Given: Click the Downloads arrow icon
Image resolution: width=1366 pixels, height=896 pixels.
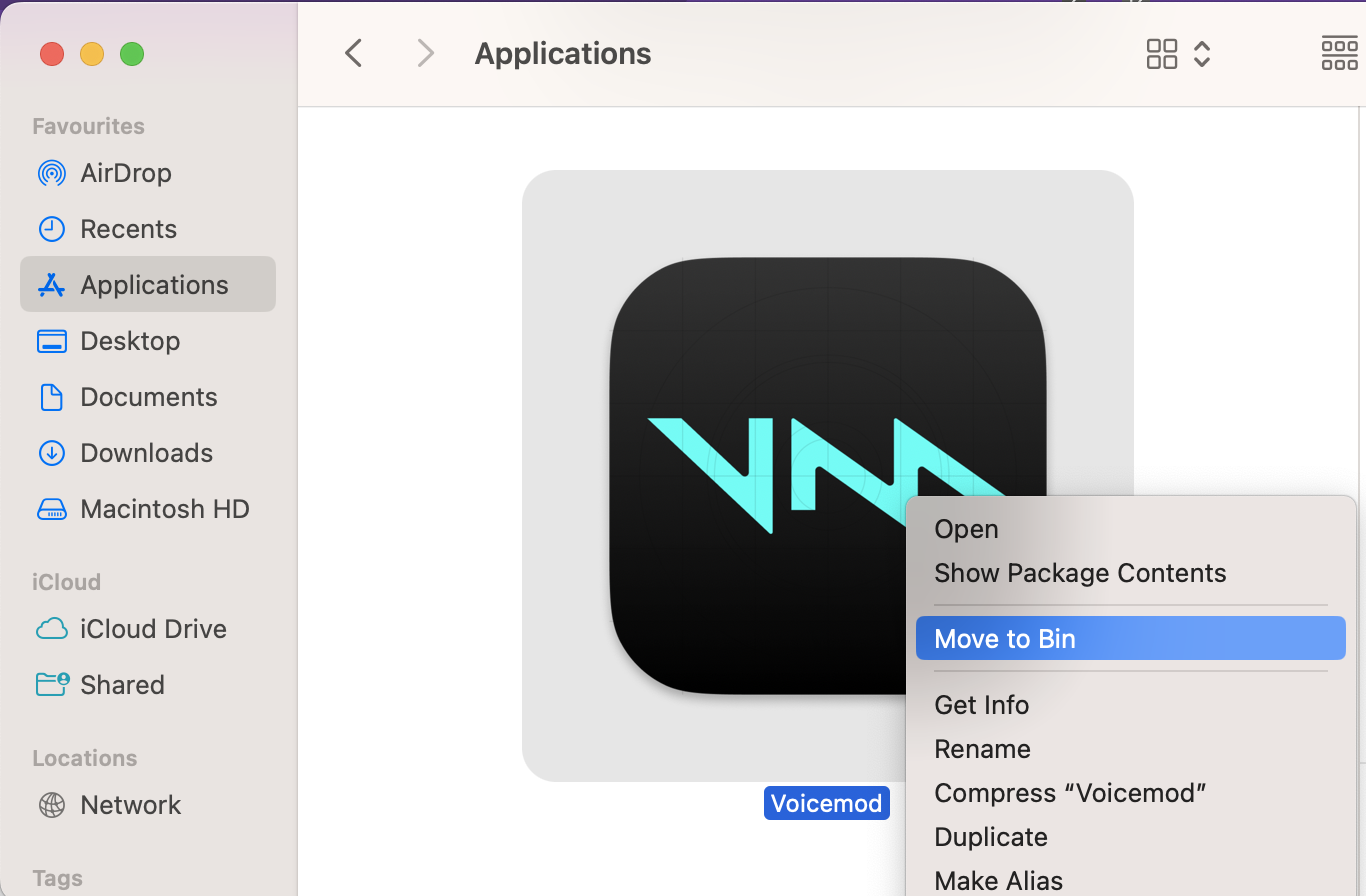Looking at the screenshot, I should pyautogui.click(x=51, y=453).
